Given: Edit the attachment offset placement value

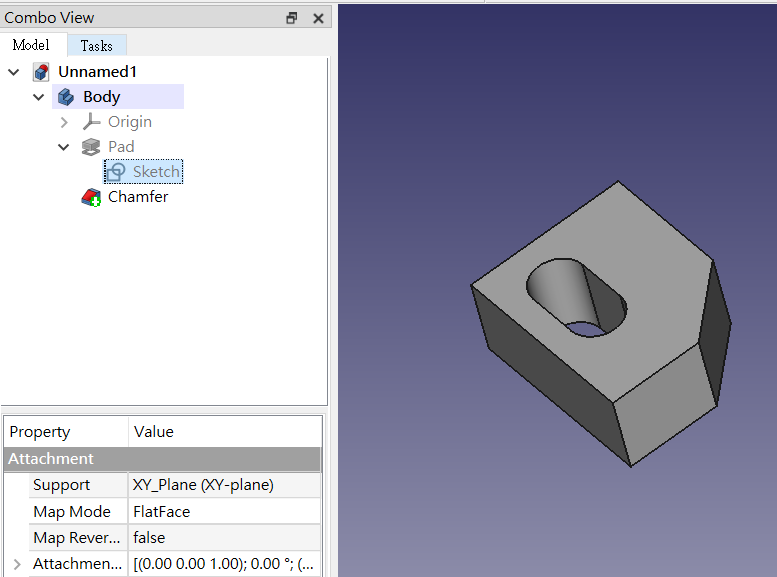Looking at the screenshot, I should (224, 564).
